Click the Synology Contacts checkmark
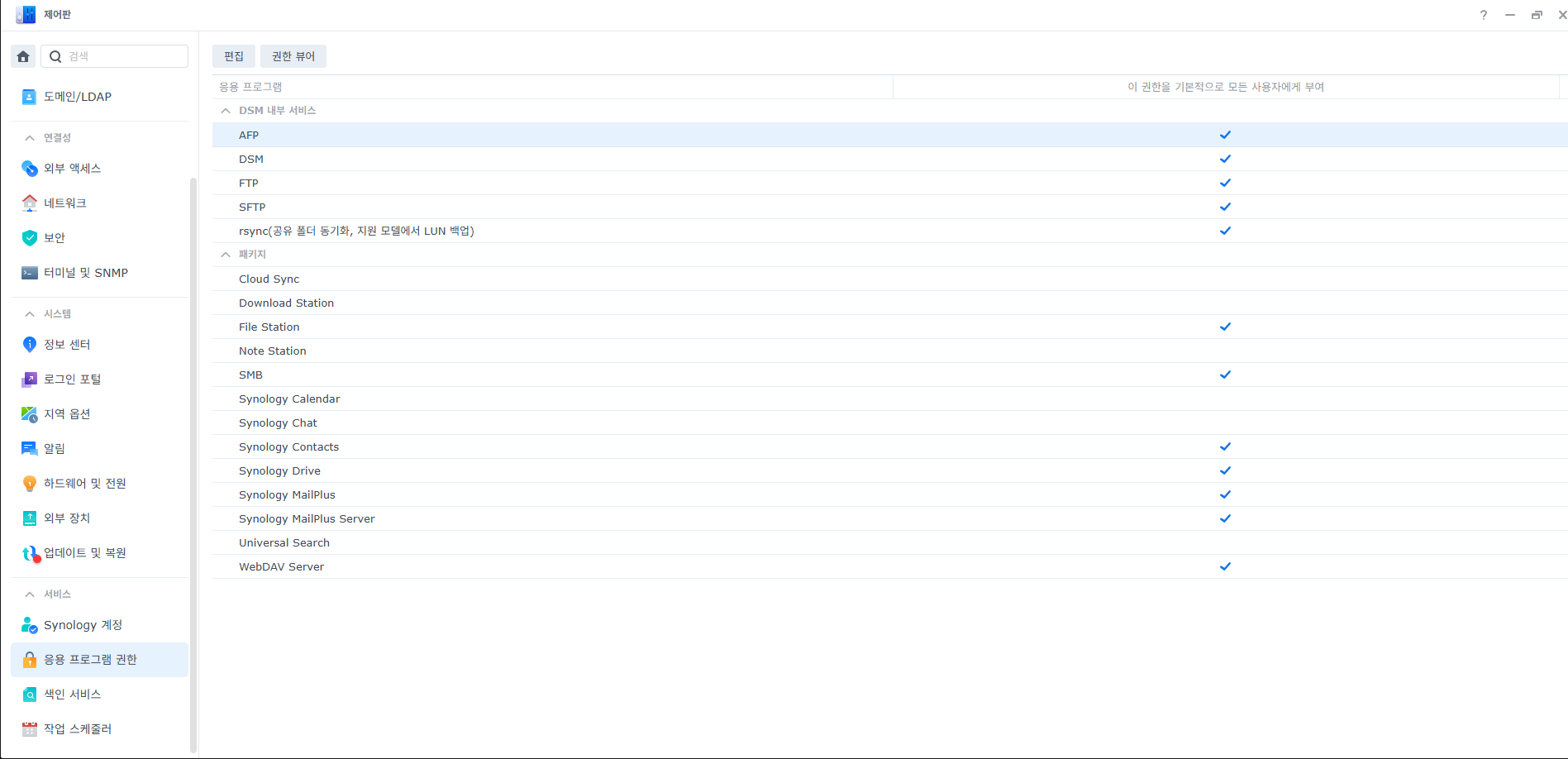The image size is (1568, 759). [1226, 446]
